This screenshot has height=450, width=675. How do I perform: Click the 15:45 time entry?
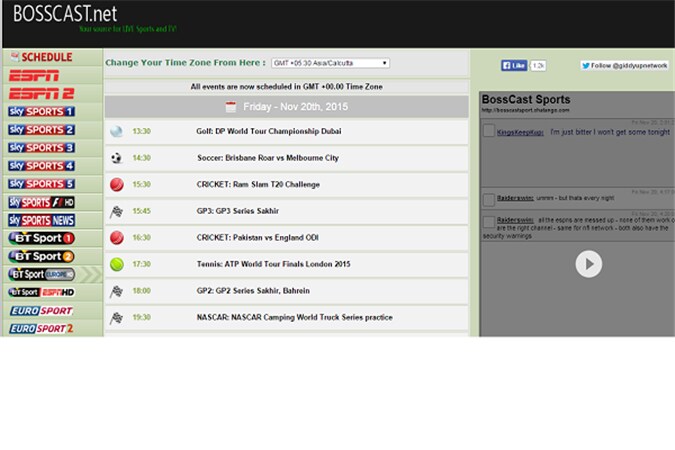(141, 211)
